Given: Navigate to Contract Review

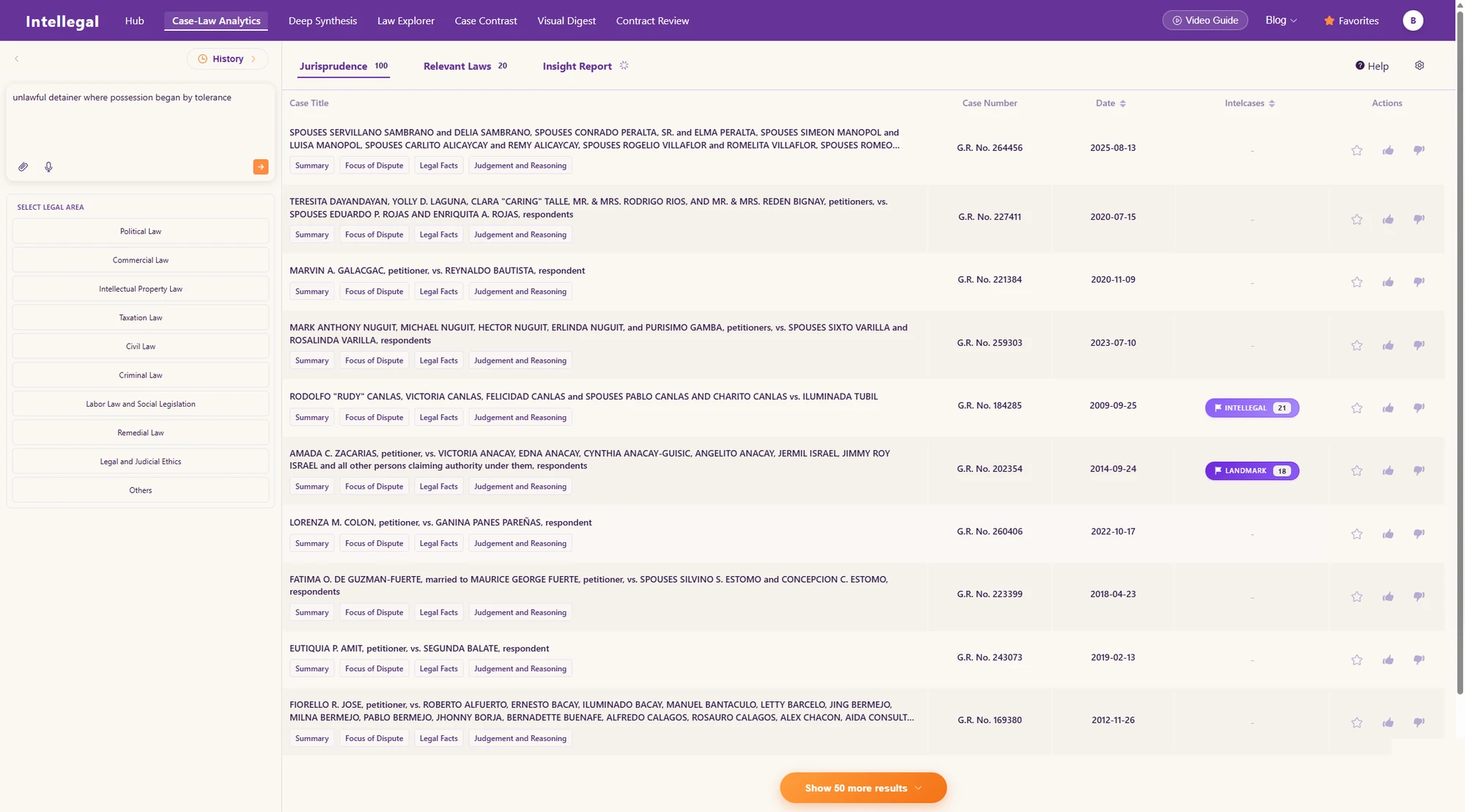Looking at the screenshot, I should pos(652,21).
